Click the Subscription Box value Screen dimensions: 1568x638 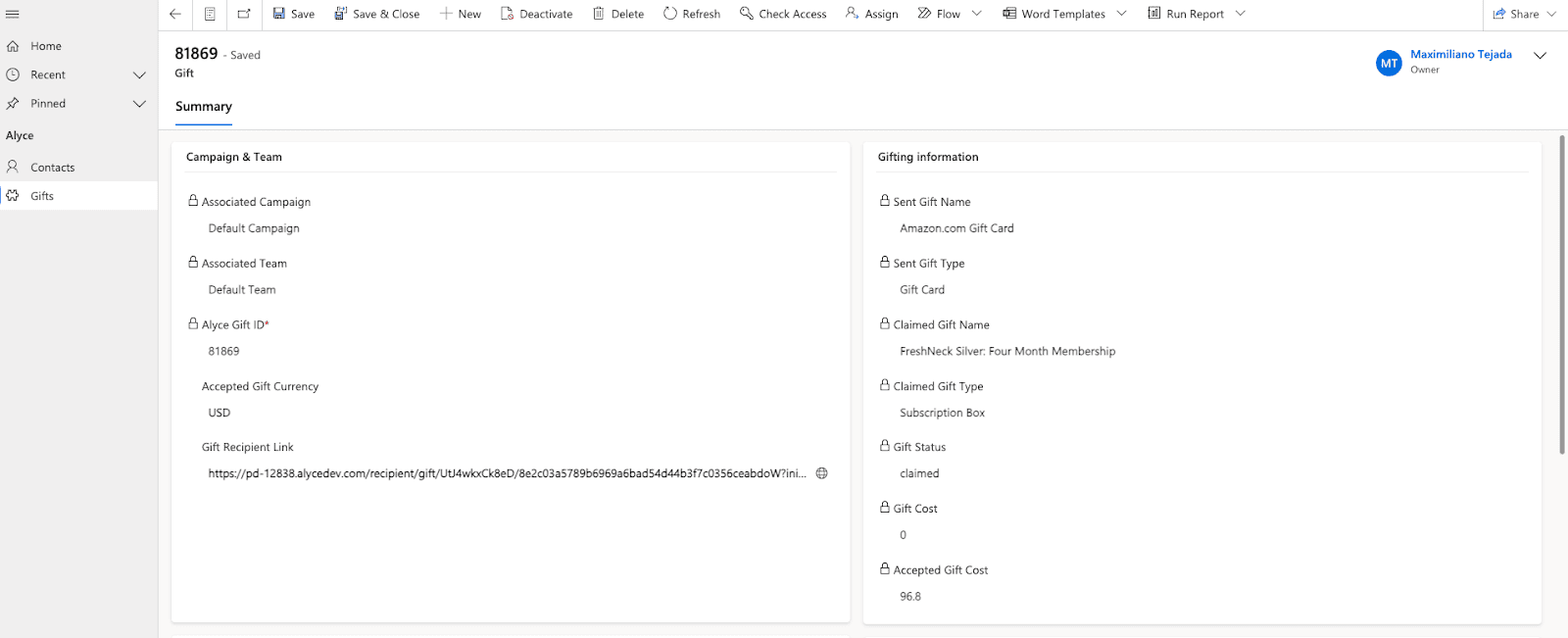point(942,413)
